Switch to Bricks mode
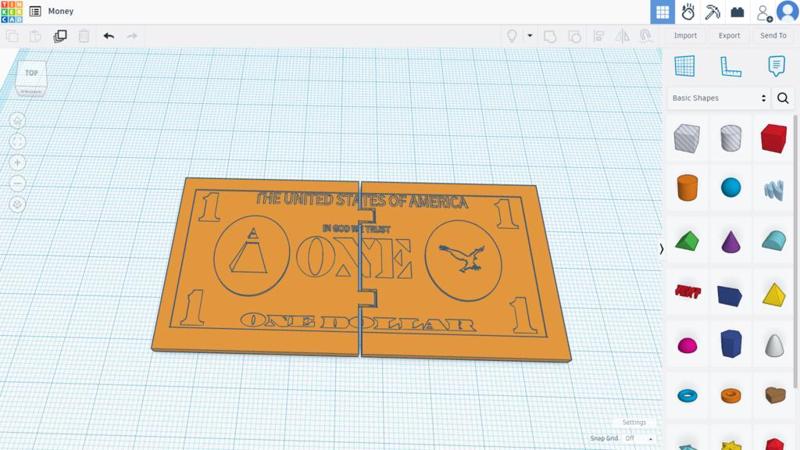The image size is (800, 450). coord(737,12)
